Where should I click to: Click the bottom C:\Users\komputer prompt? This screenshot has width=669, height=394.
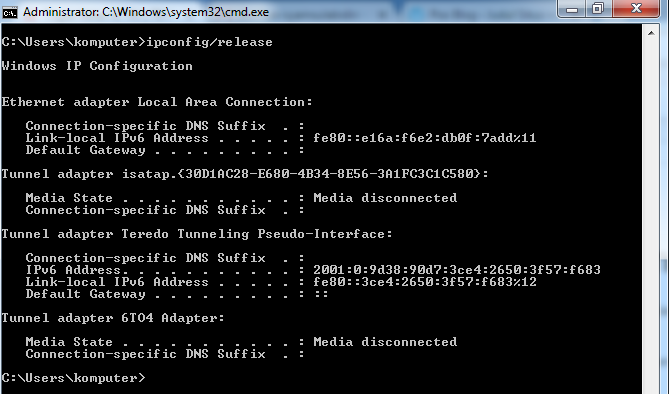click(73, 378)
